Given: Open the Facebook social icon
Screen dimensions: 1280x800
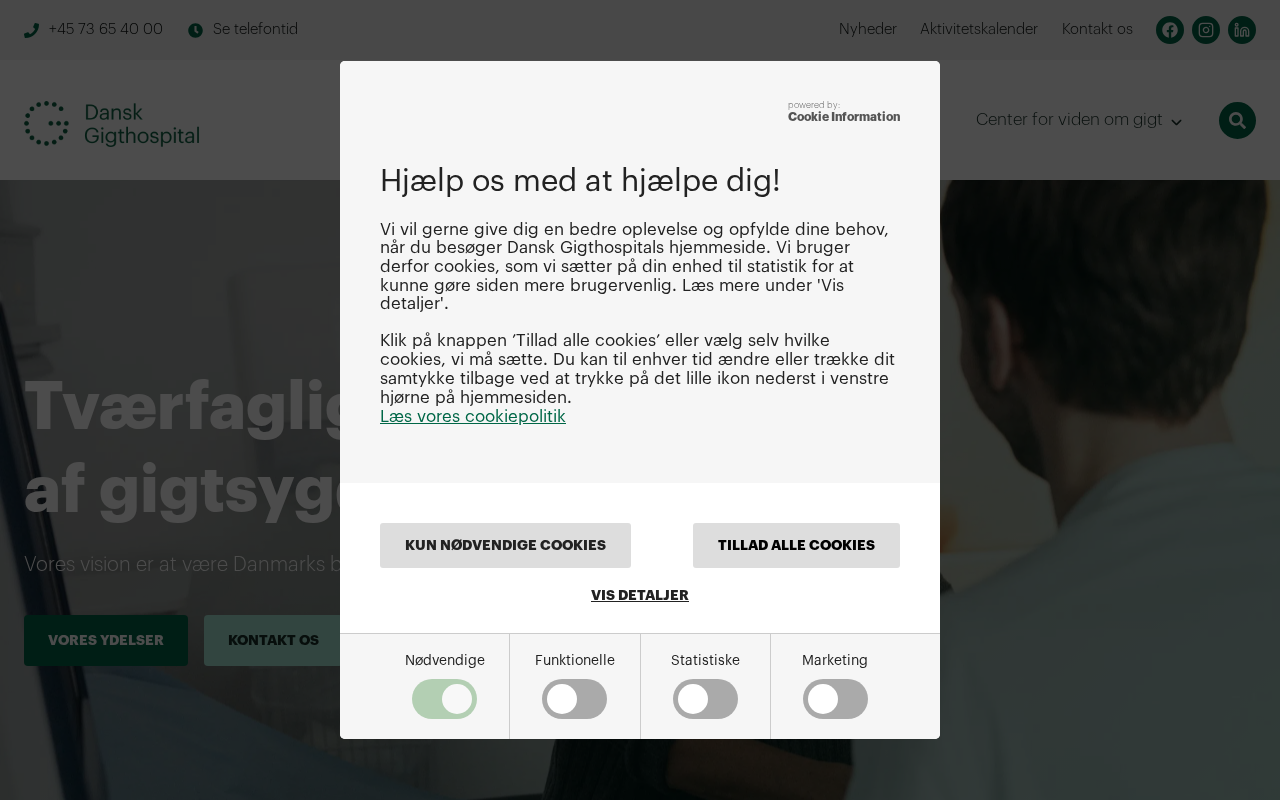Looking at the screenshot, I should 1170,30.
